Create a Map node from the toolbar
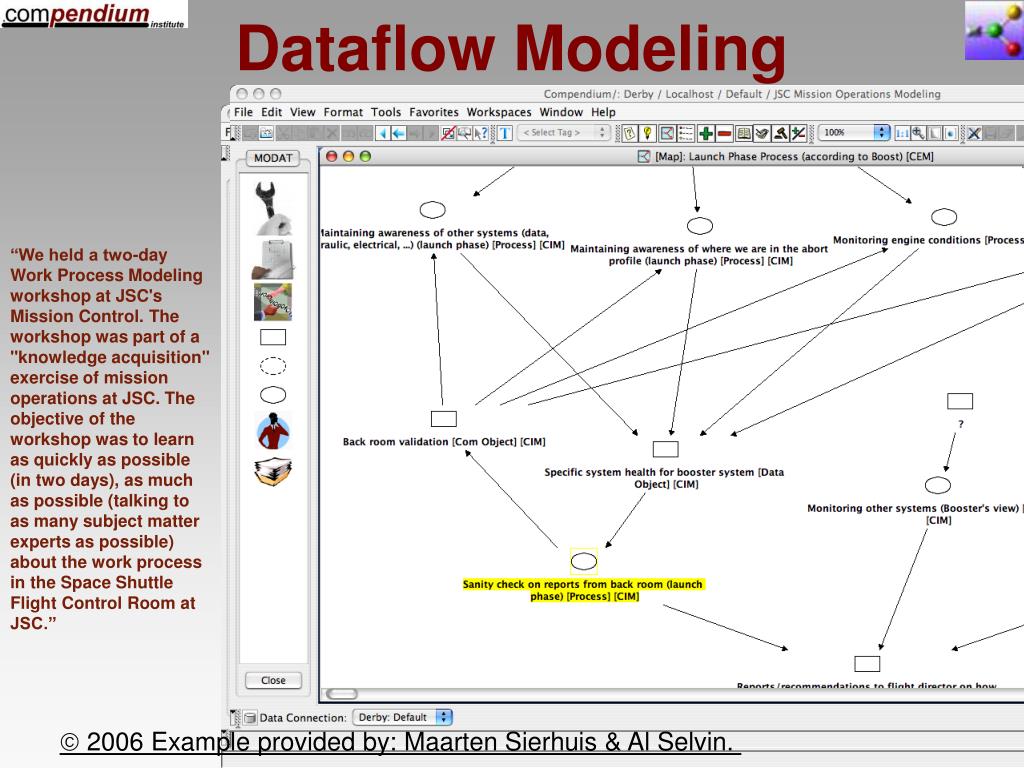Viewport: 1024px width, 768px height. pyautogui.click(x=667, y=133)
